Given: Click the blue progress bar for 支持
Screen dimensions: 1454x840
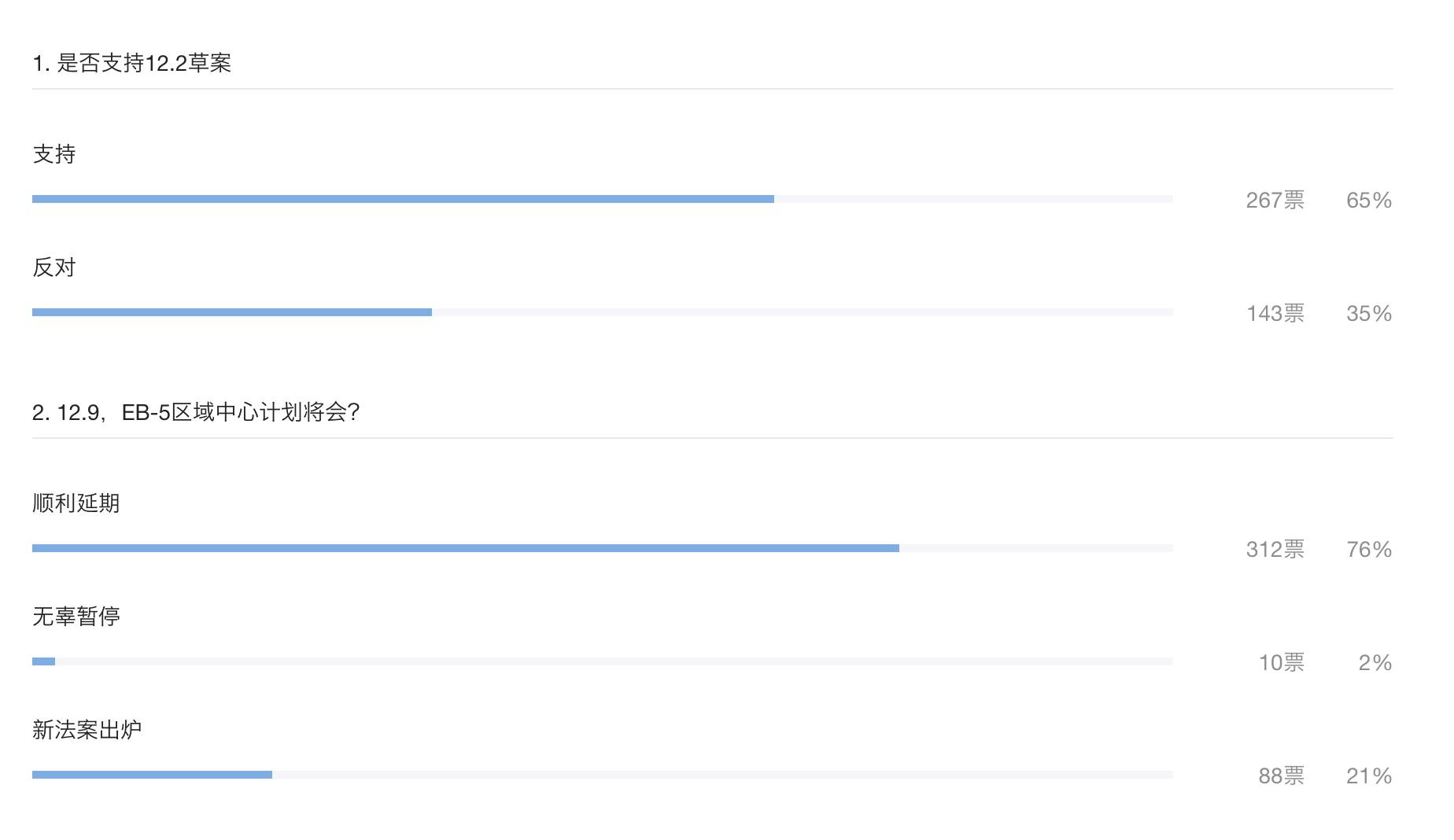Looking at the screenshot, I should tap(403, 199).
